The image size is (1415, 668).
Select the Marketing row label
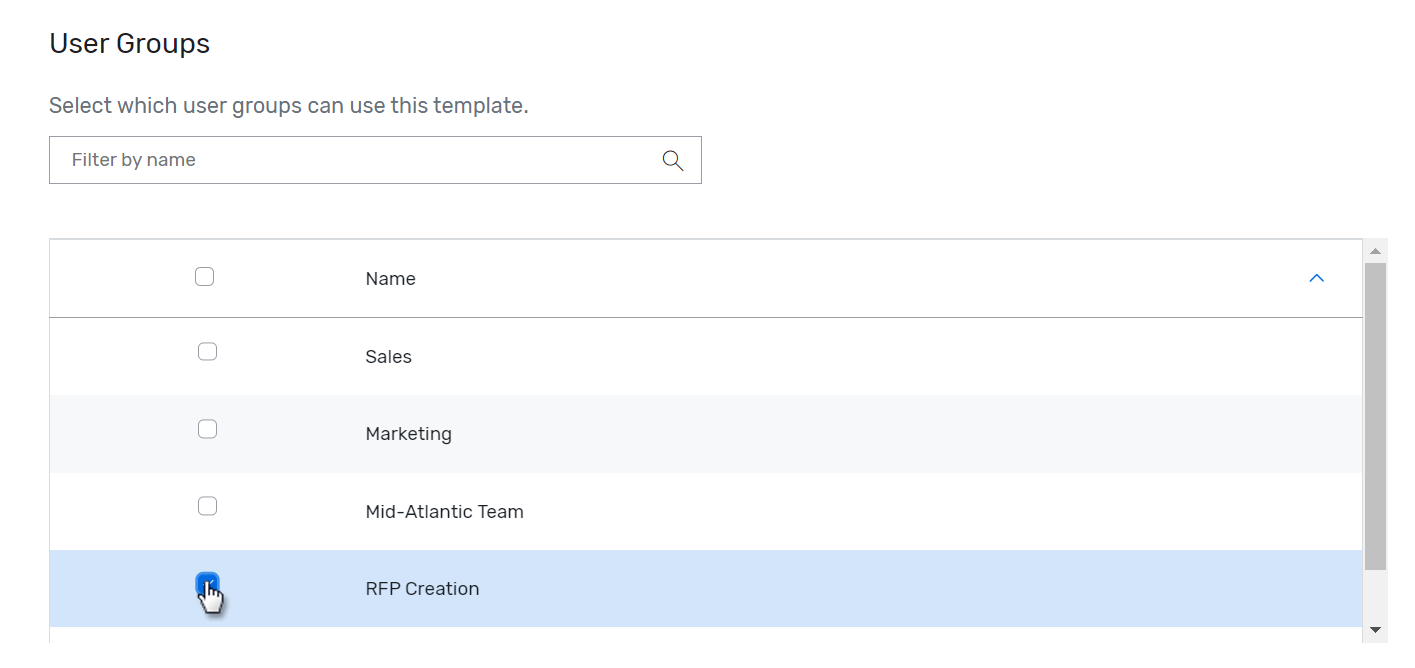click(x=408, y=433)
